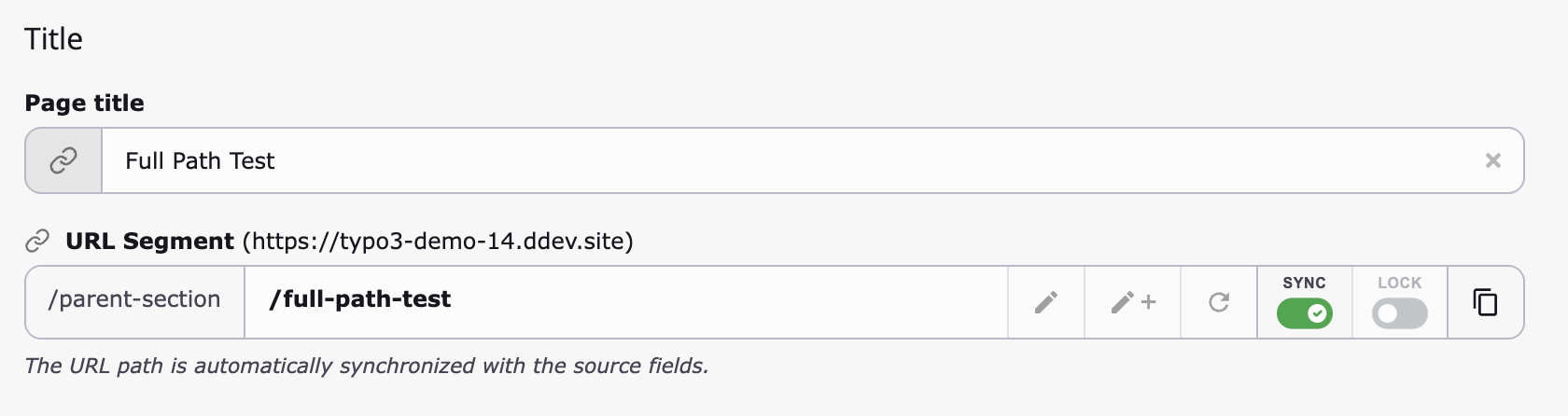
Task: Click the link icon beside URL Segment label
Action: click(37, 242)
